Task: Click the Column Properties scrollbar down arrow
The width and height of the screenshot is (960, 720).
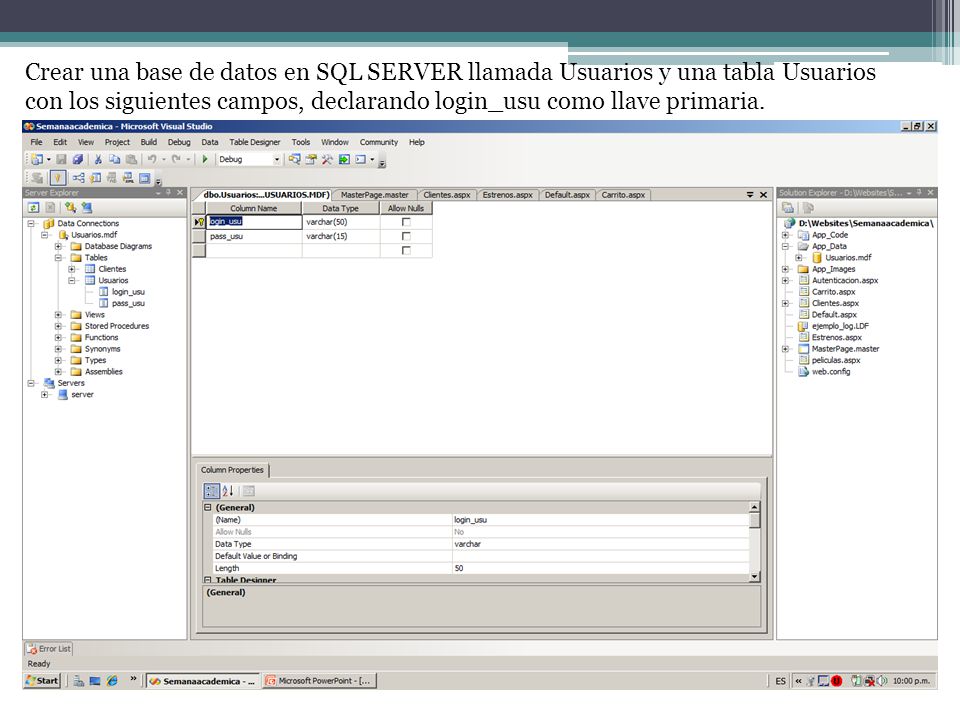Action: (x=754, y=576)
